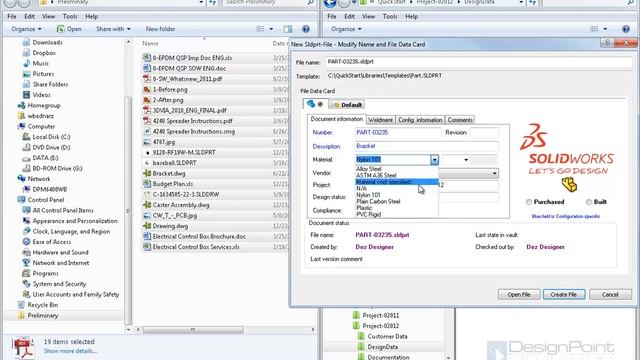This screenshot has height=360, width=640.
Task: Click the Help icon in right Explorer toolbar
Action: click(x=626, y=29)
